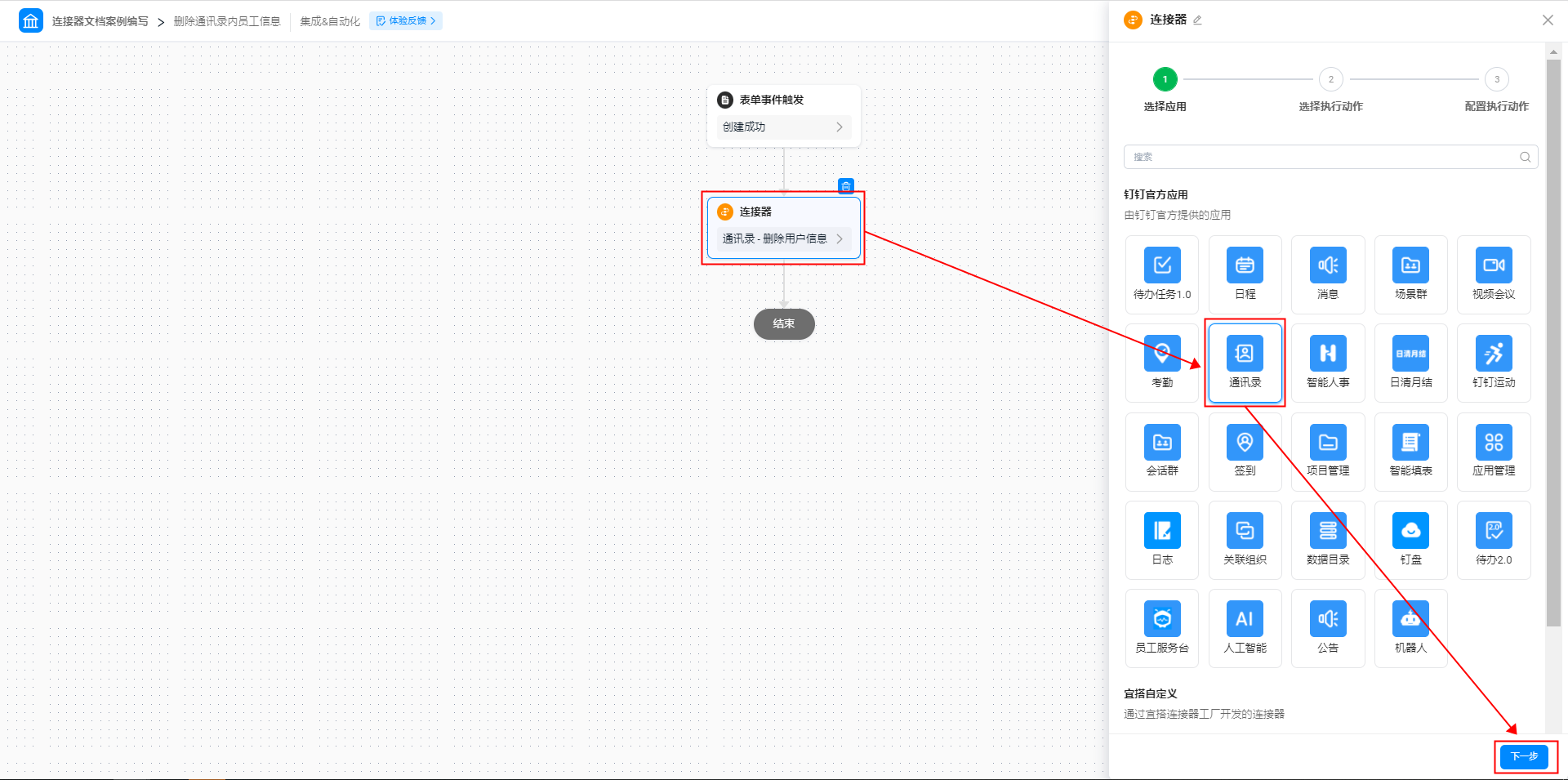Select the 数据目录 app
This screenshot has height=780, width=1568.
coord(1328,540)
